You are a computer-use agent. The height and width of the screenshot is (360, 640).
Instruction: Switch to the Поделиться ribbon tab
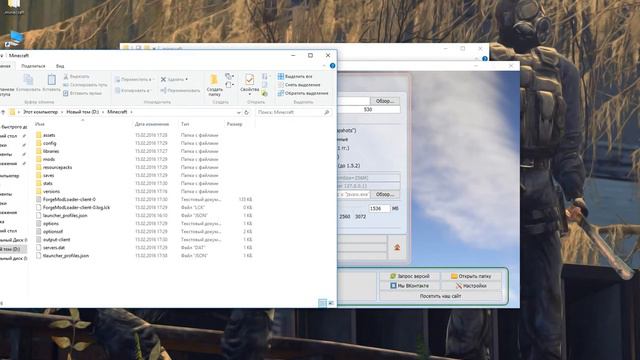[x=33, y=66]
